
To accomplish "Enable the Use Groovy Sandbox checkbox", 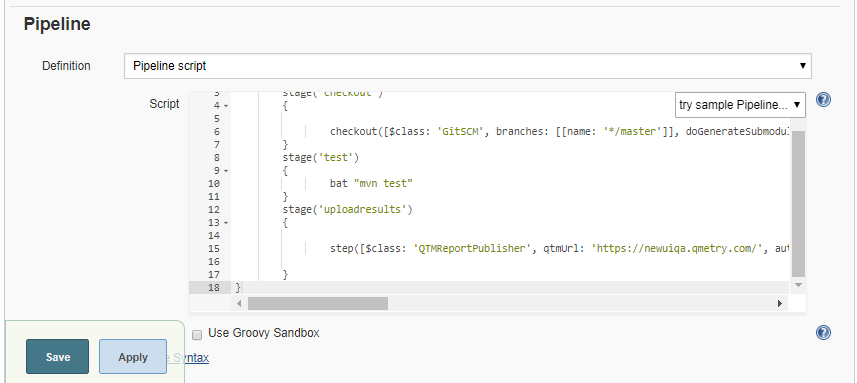I will [x=198, y=334].
